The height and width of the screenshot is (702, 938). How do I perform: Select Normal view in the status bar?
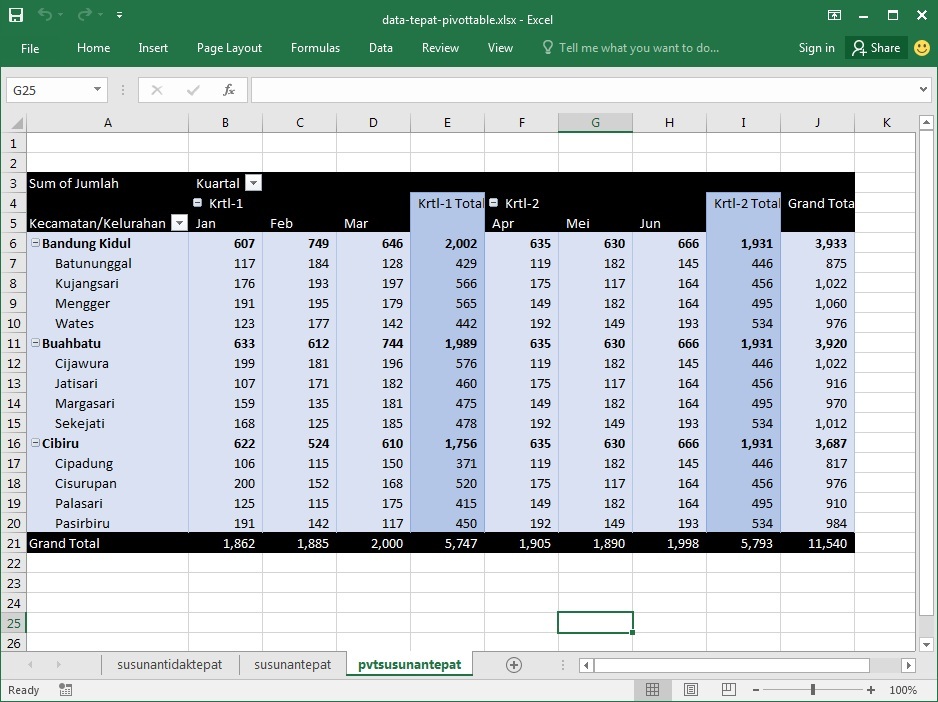click(x=653, y=690)
